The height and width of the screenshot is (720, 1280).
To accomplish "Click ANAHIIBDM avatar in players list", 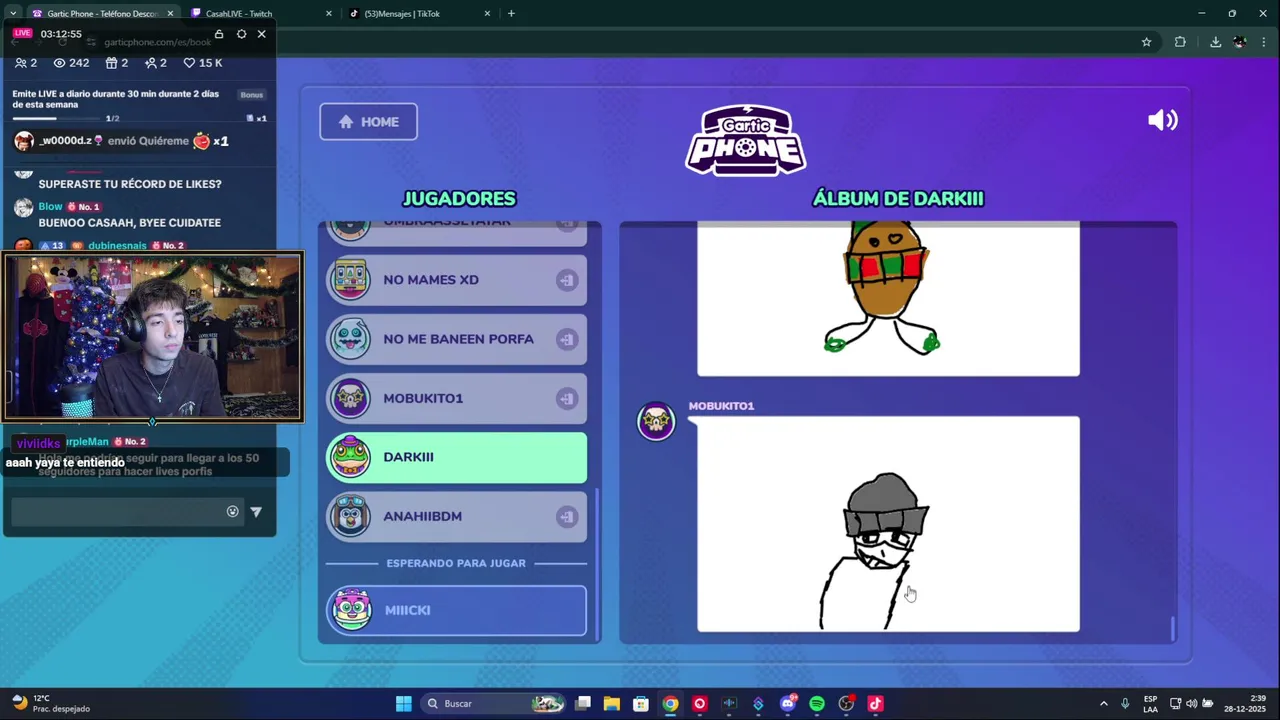I will click(x=351, y=516).
